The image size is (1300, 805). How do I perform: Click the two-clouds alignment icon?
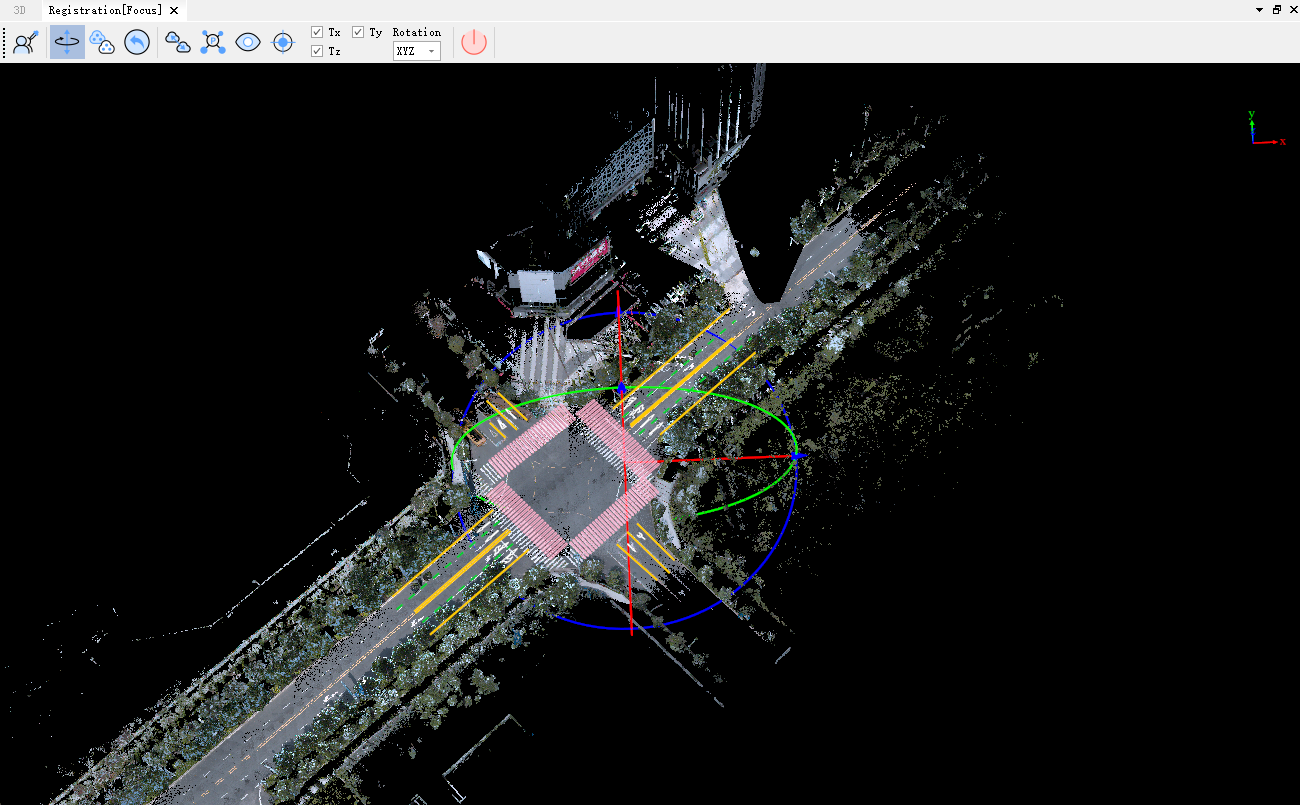(178, 42)
